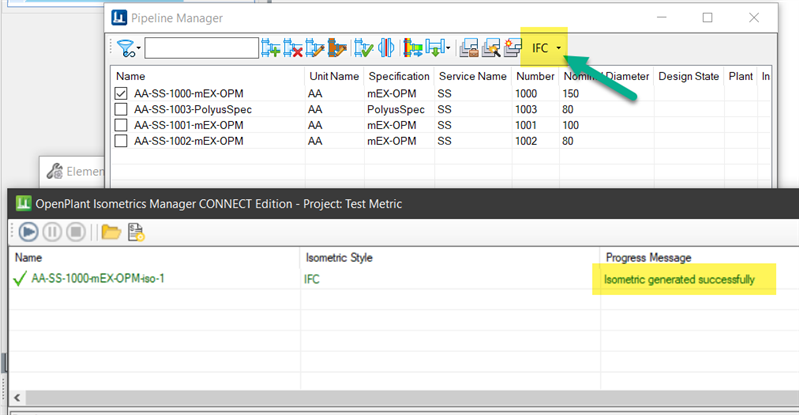
Task: Sort by the Unit Name column header
Action: [x=334, y=76]
